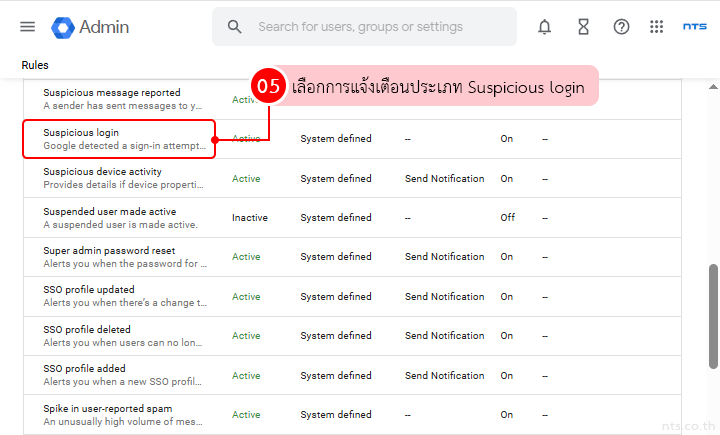Image resolution: width=720 pixels, height=435 pixels.
Task: Open the notifications bell
Action: point(544,27)
